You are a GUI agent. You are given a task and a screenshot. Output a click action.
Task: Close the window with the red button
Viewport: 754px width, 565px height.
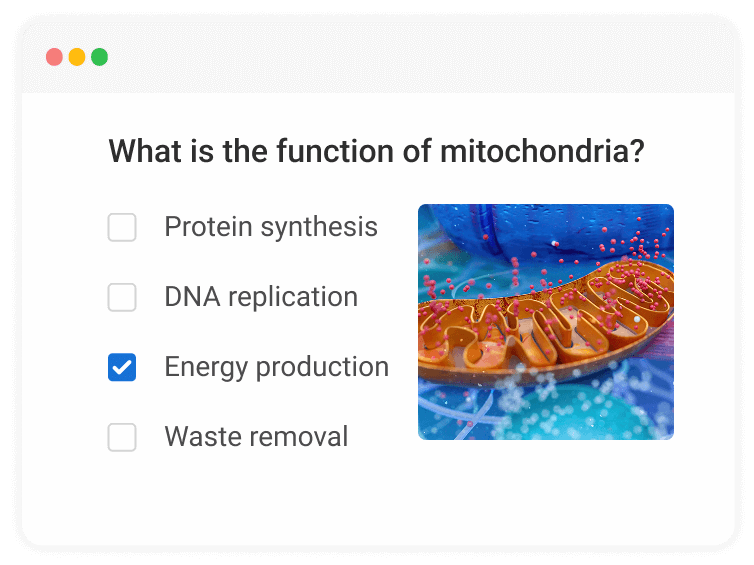pyautogui.click(x=54, y=57)
